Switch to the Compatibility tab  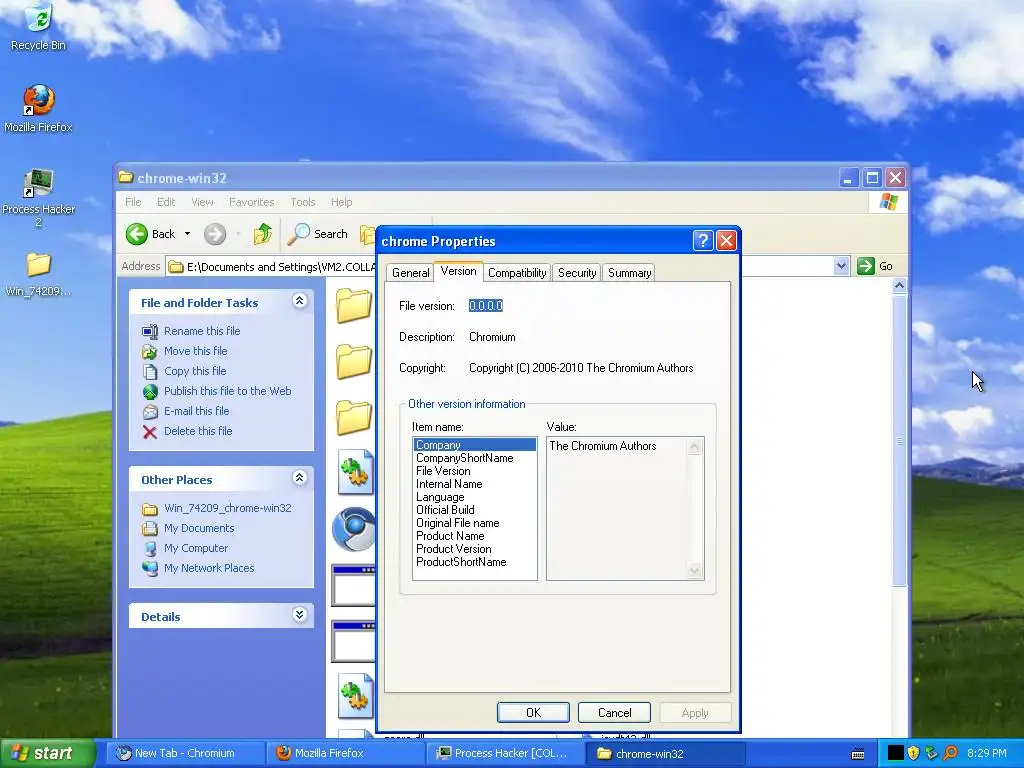[517, 273]
